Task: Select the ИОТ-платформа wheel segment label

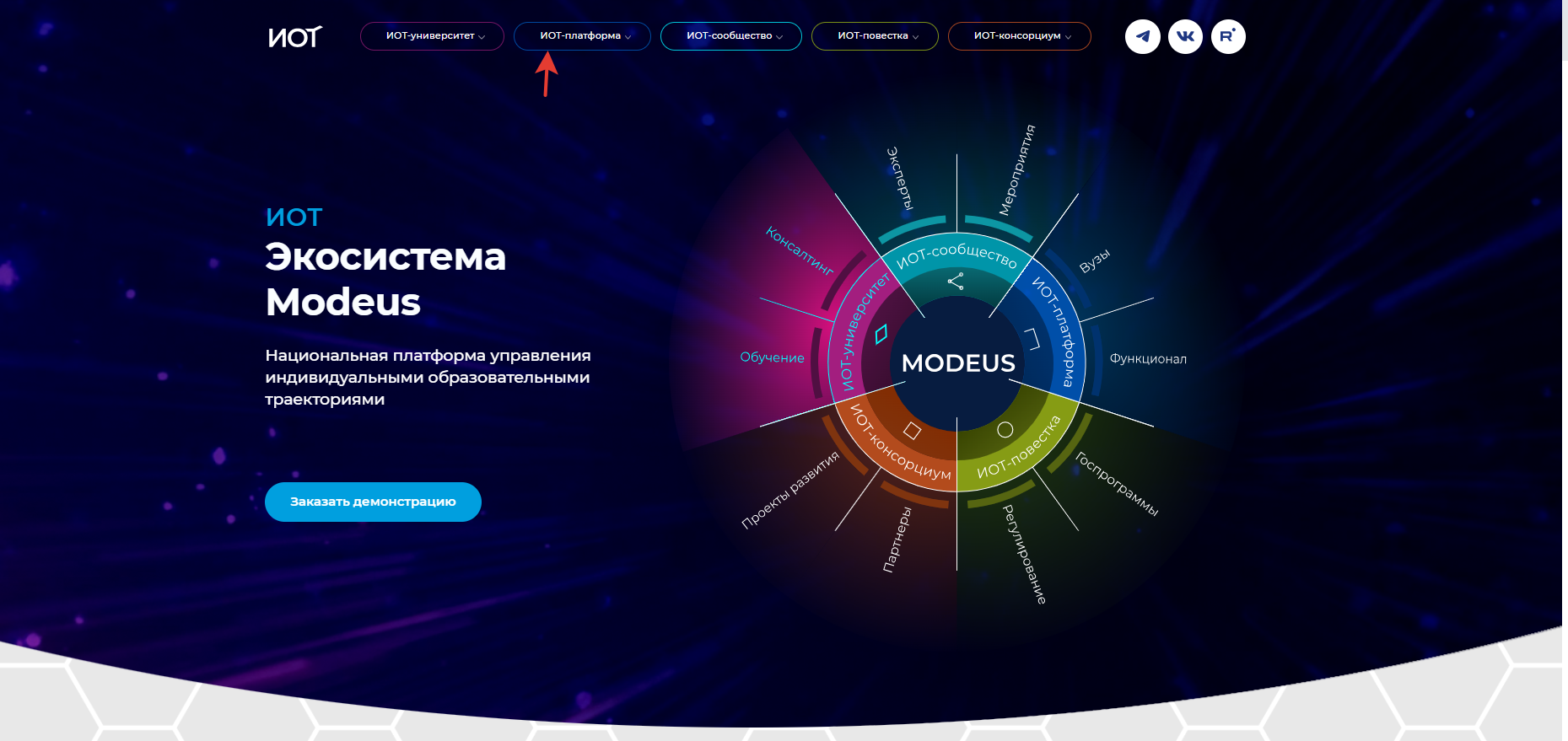Action: pos(1054,331)
